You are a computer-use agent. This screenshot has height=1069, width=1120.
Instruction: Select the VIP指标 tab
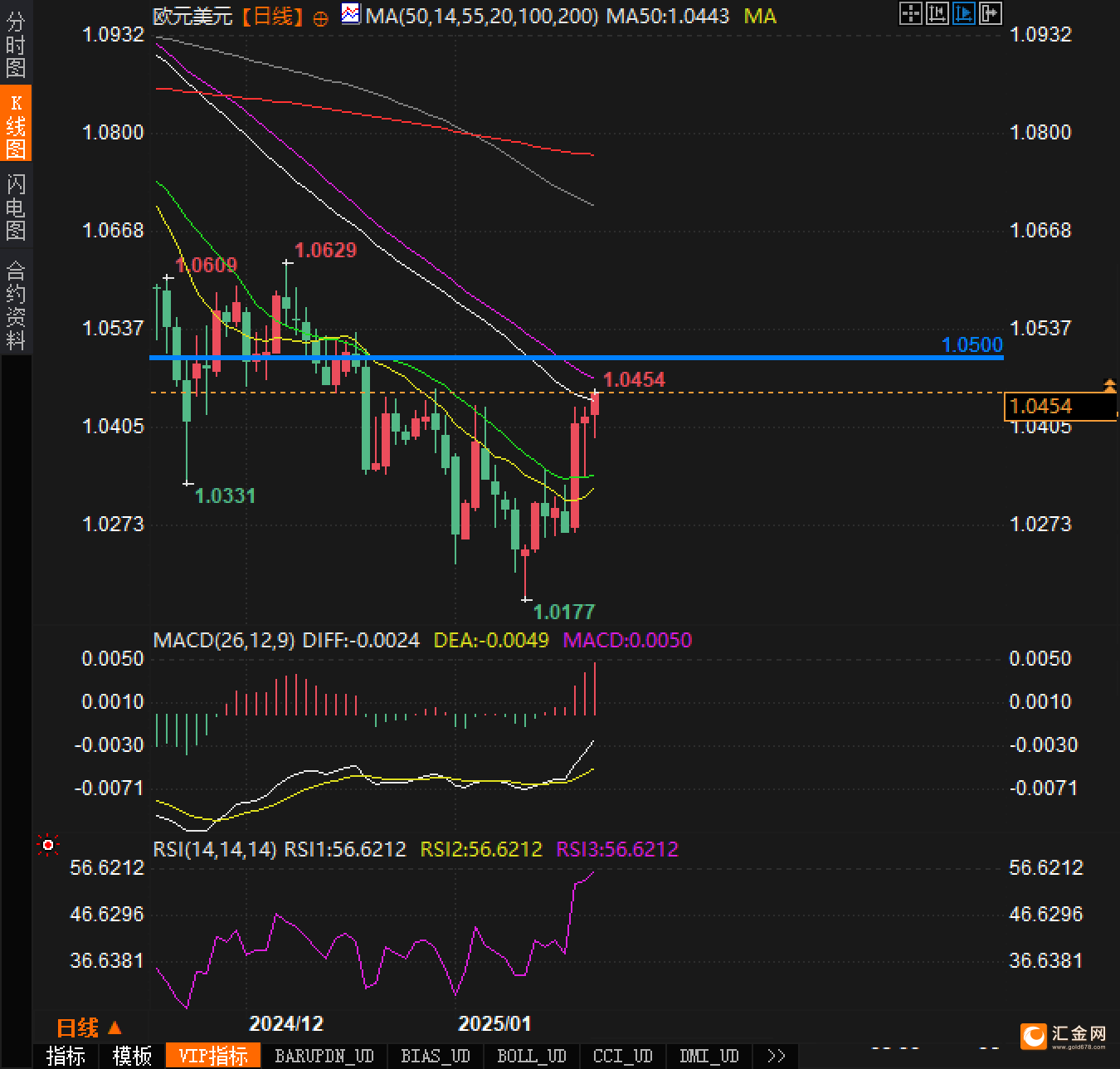point(213,1056)
